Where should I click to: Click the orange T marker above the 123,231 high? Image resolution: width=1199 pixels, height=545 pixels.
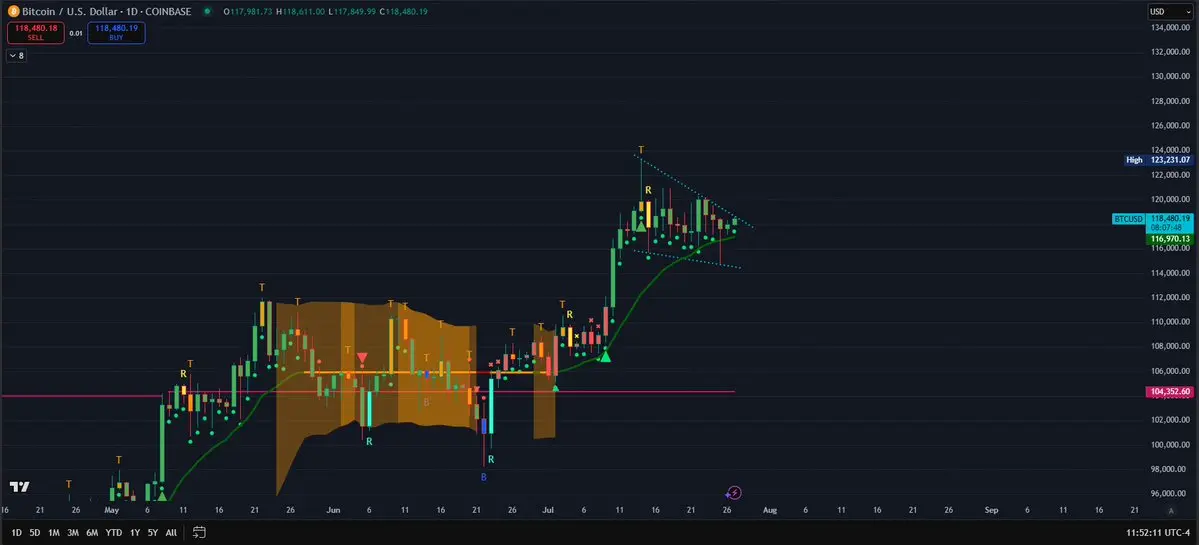tap(641, 150)
